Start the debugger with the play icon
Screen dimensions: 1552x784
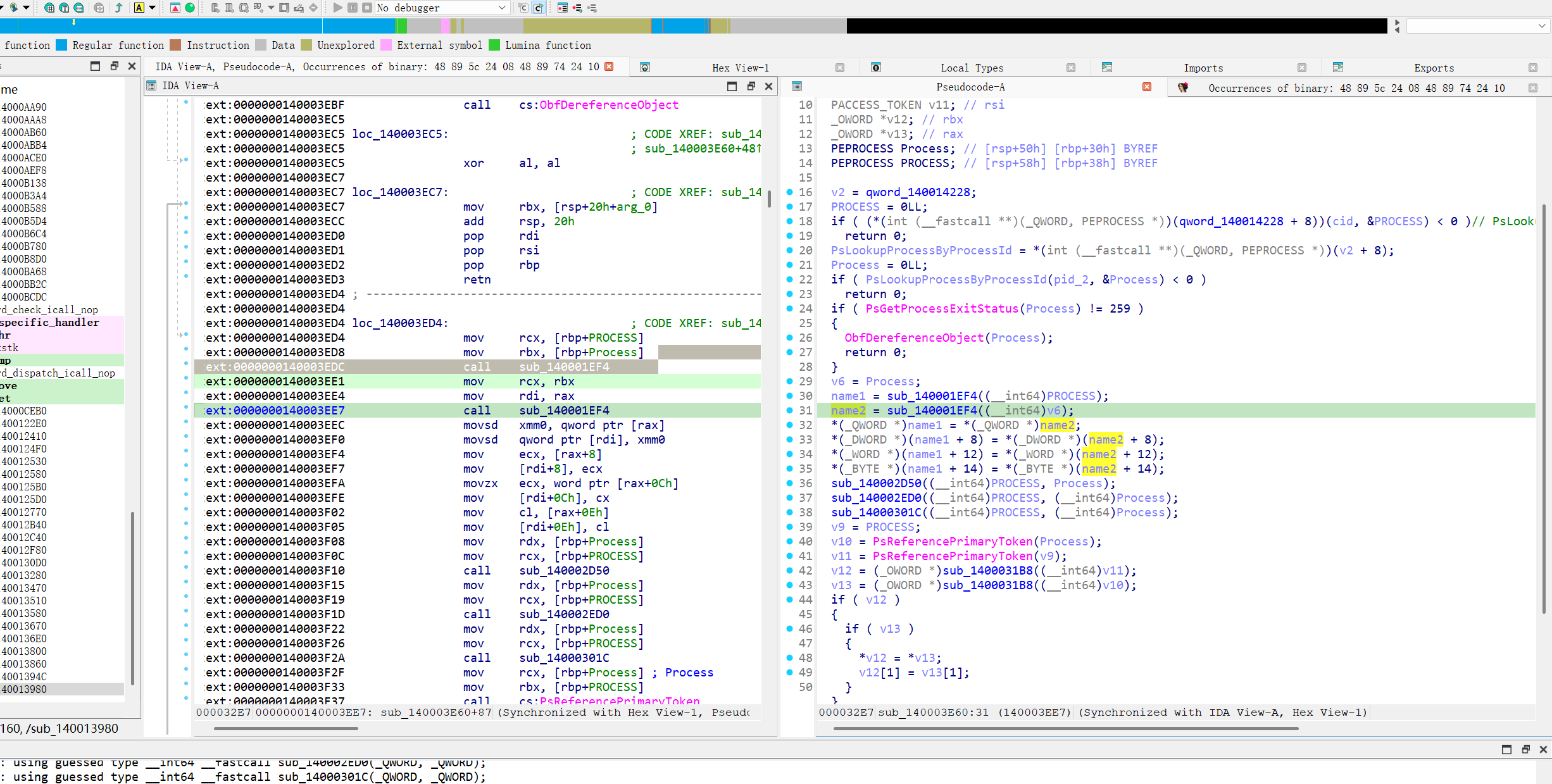[x=337, y=8]
